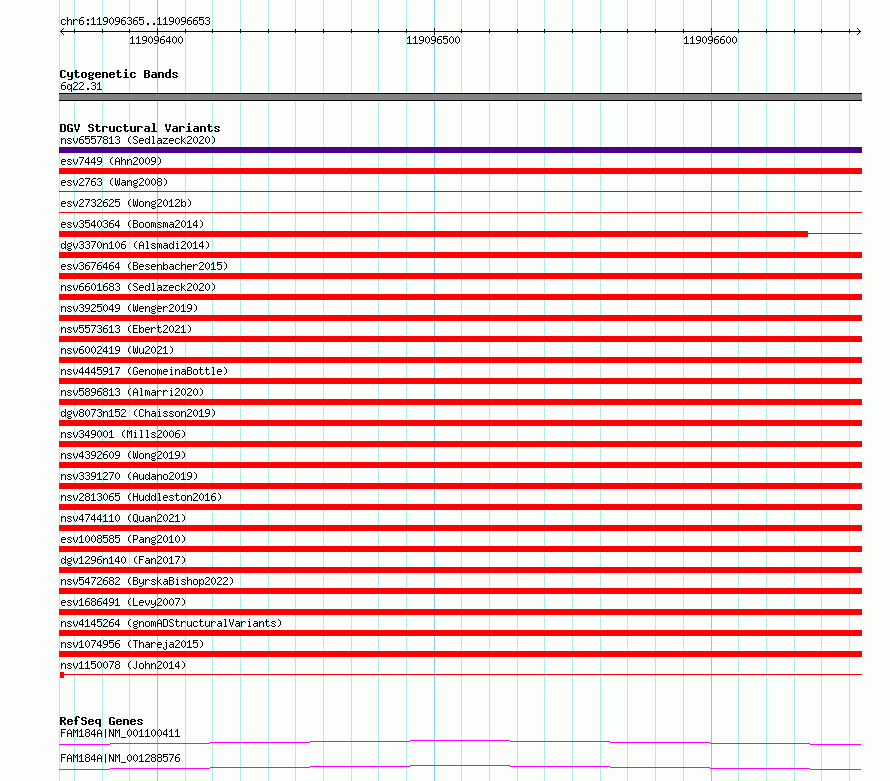Select the esv7449 (Ahn2009) variant label

111,161
